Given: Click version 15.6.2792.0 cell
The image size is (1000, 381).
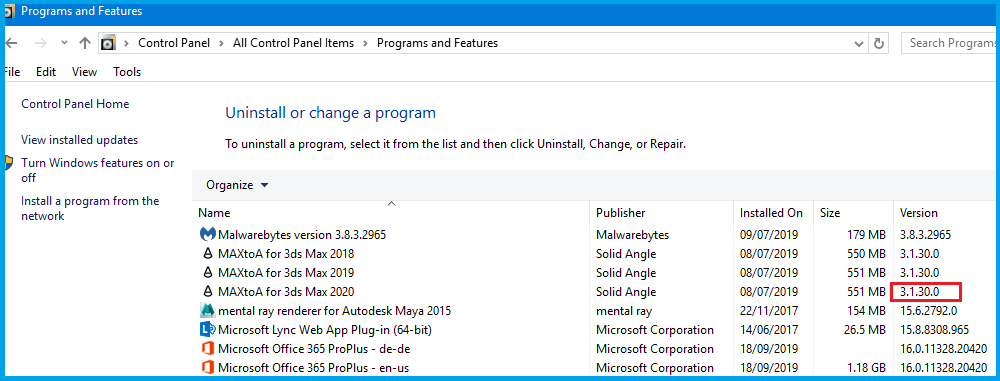Looking at the screenshot, I should (929, 311).
